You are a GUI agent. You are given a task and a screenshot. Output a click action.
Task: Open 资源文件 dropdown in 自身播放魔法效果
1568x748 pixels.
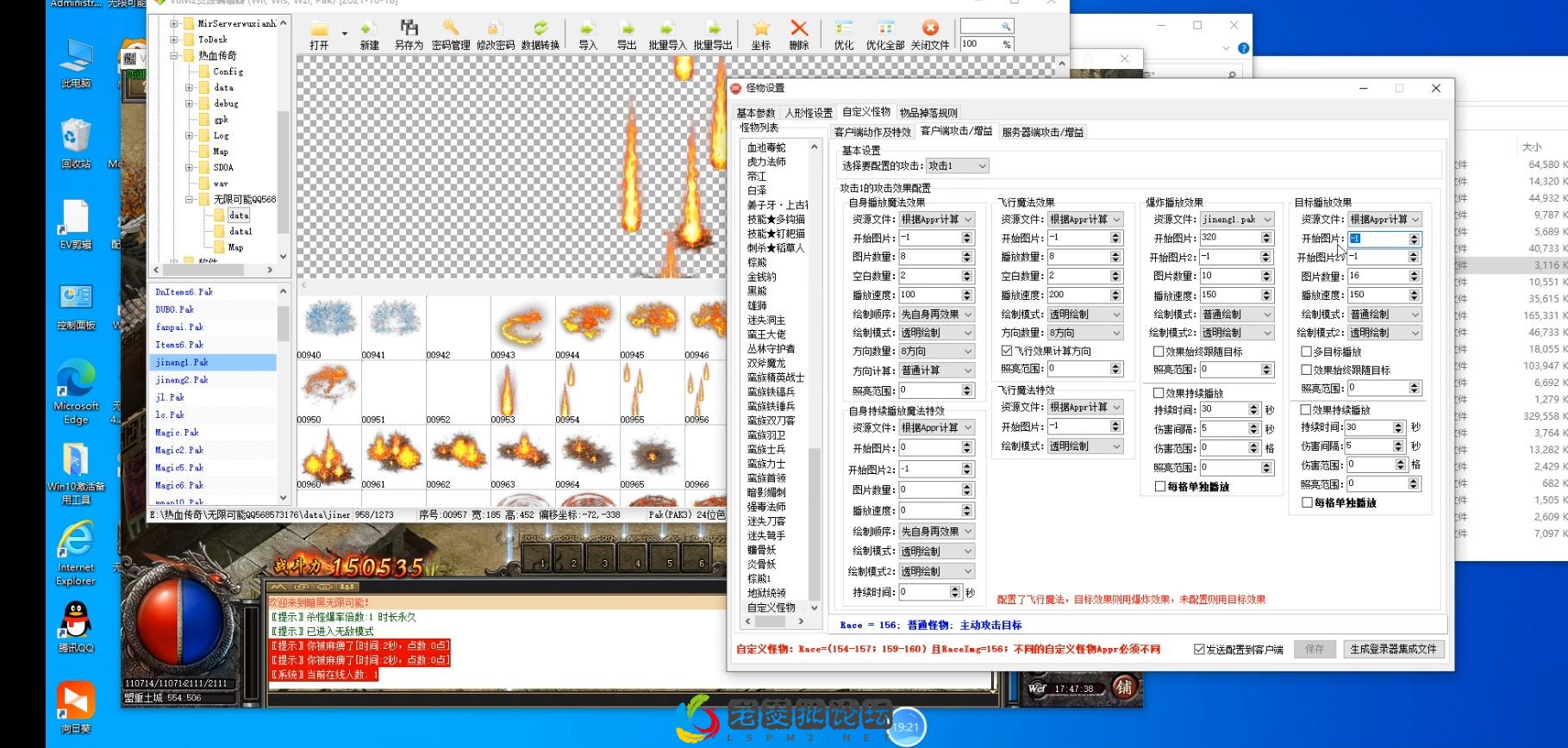pyautogui.click(x=936, y=219)
